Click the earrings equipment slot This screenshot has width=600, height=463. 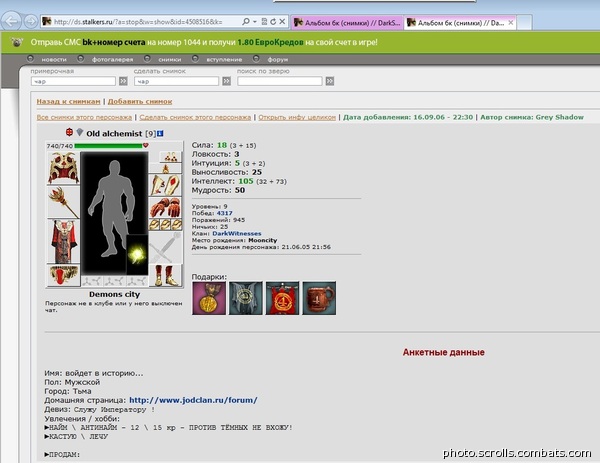click(x=171, y=157)
